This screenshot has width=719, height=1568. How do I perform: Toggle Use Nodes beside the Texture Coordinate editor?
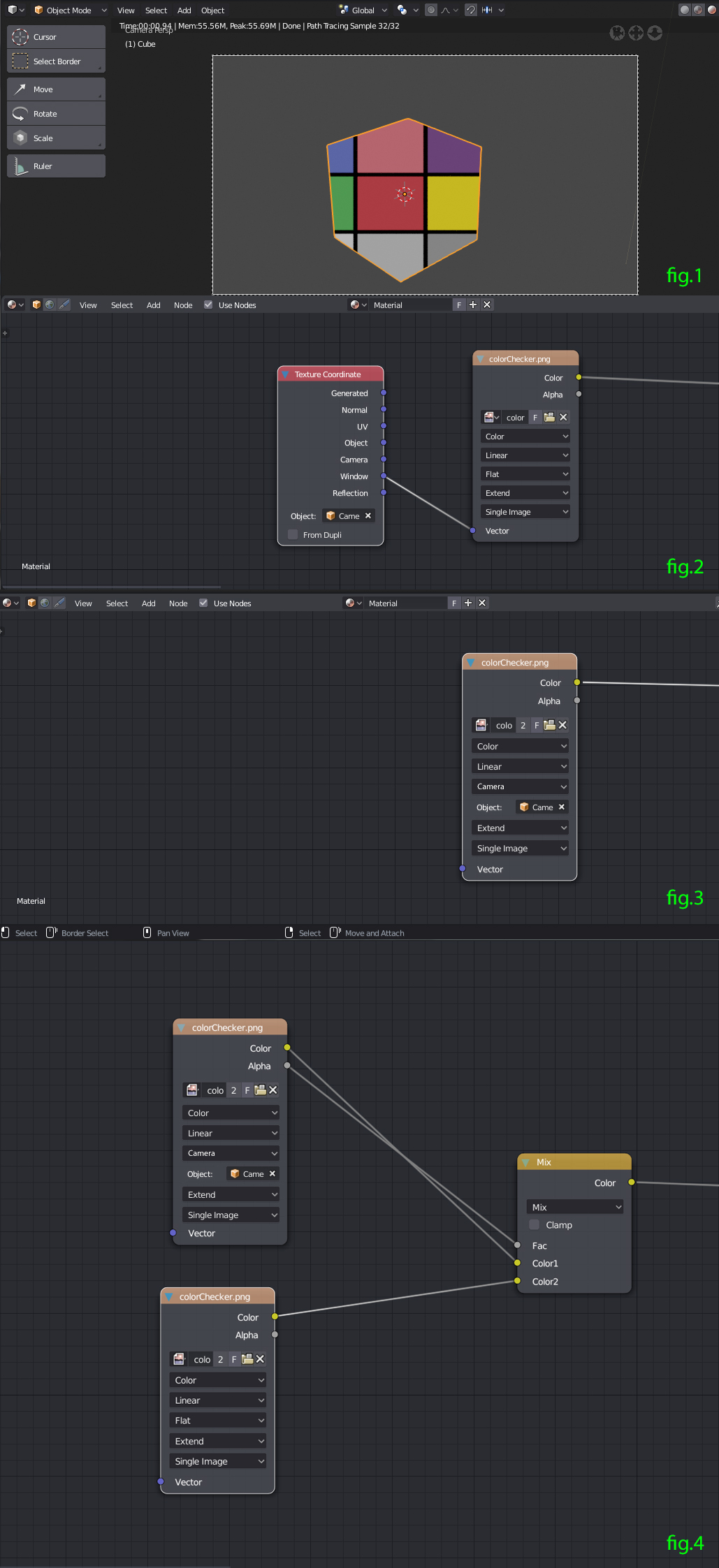(208, 305)
